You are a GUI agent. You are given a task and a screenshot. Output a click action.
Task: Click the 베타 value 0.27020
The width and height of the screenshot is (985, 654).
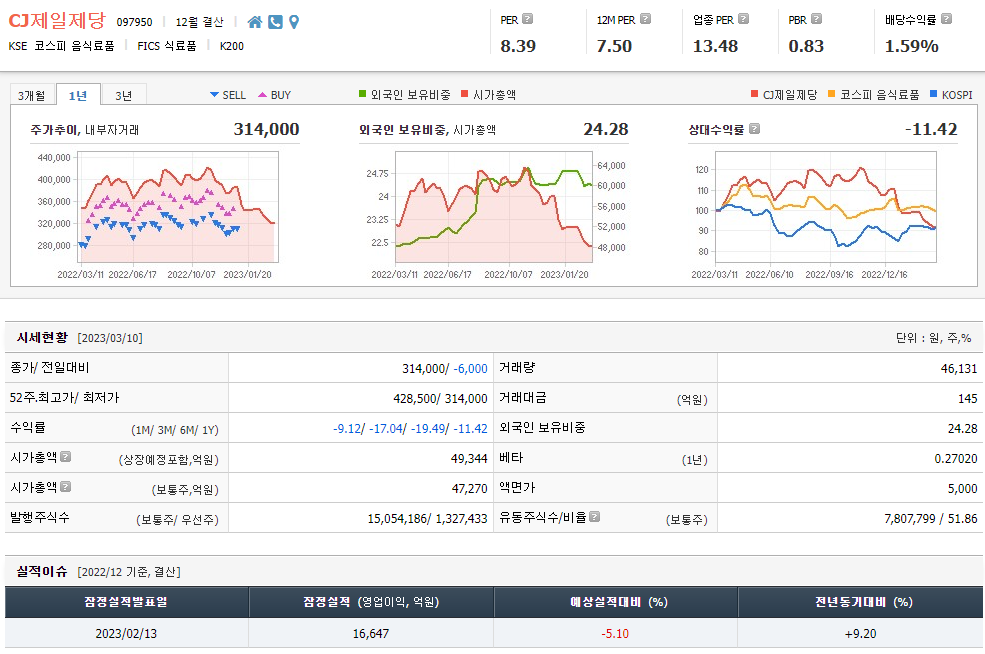point(956,459)
